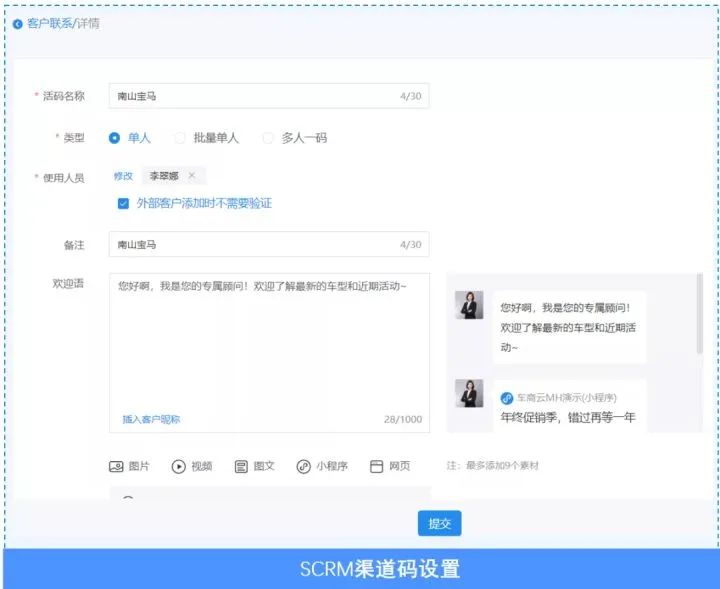Click the 提交 button
Viewport: 720px width, 589px height.
click(439, 523)
